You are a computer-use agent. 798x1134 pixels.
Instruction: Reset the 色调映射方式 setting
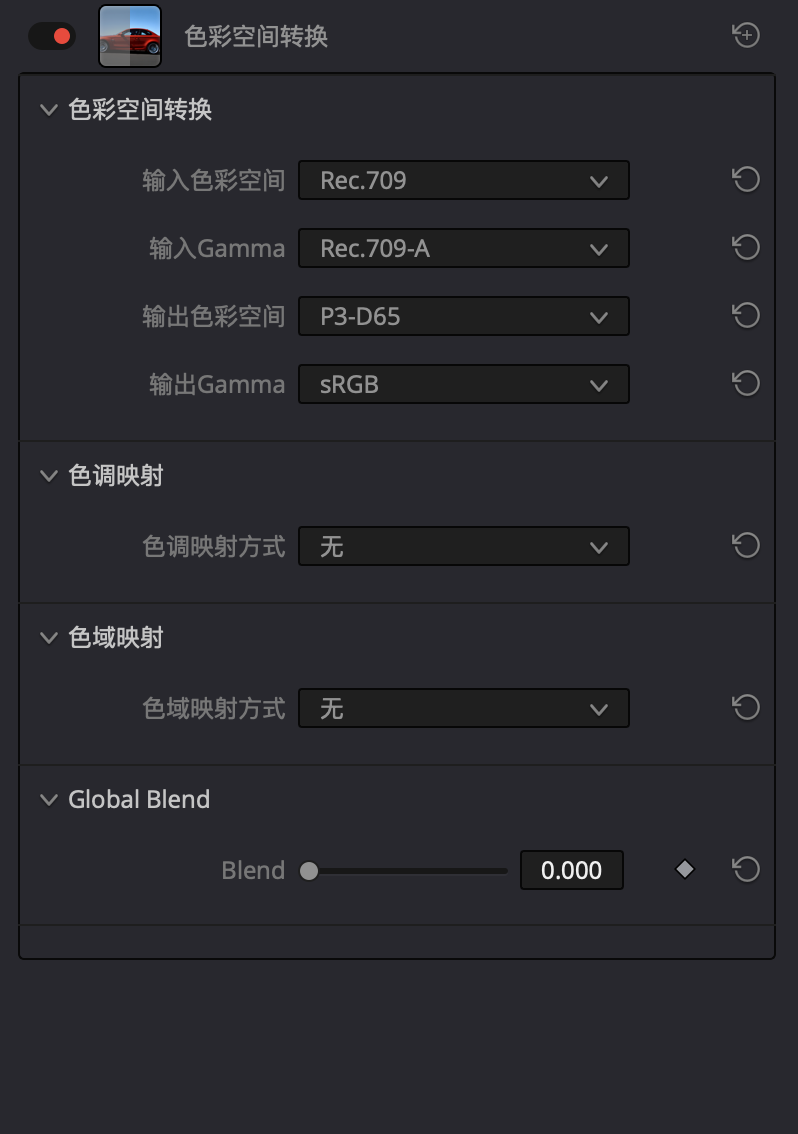coord(746,546)
